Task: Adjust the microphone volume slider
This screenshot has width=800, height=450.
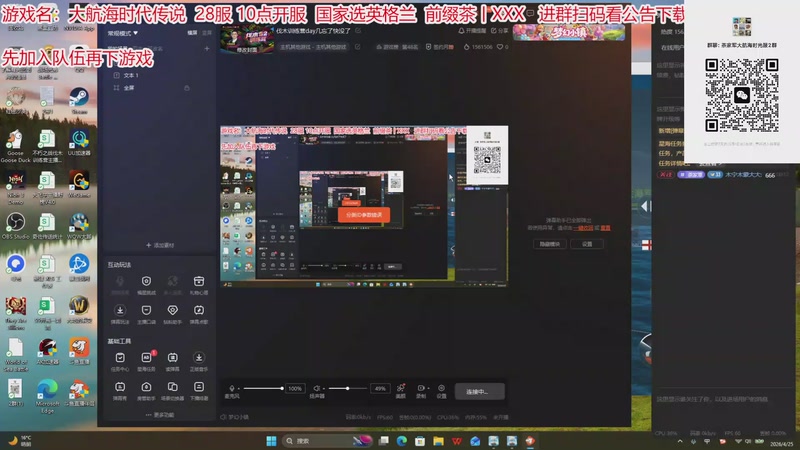Action: (263, 388)
